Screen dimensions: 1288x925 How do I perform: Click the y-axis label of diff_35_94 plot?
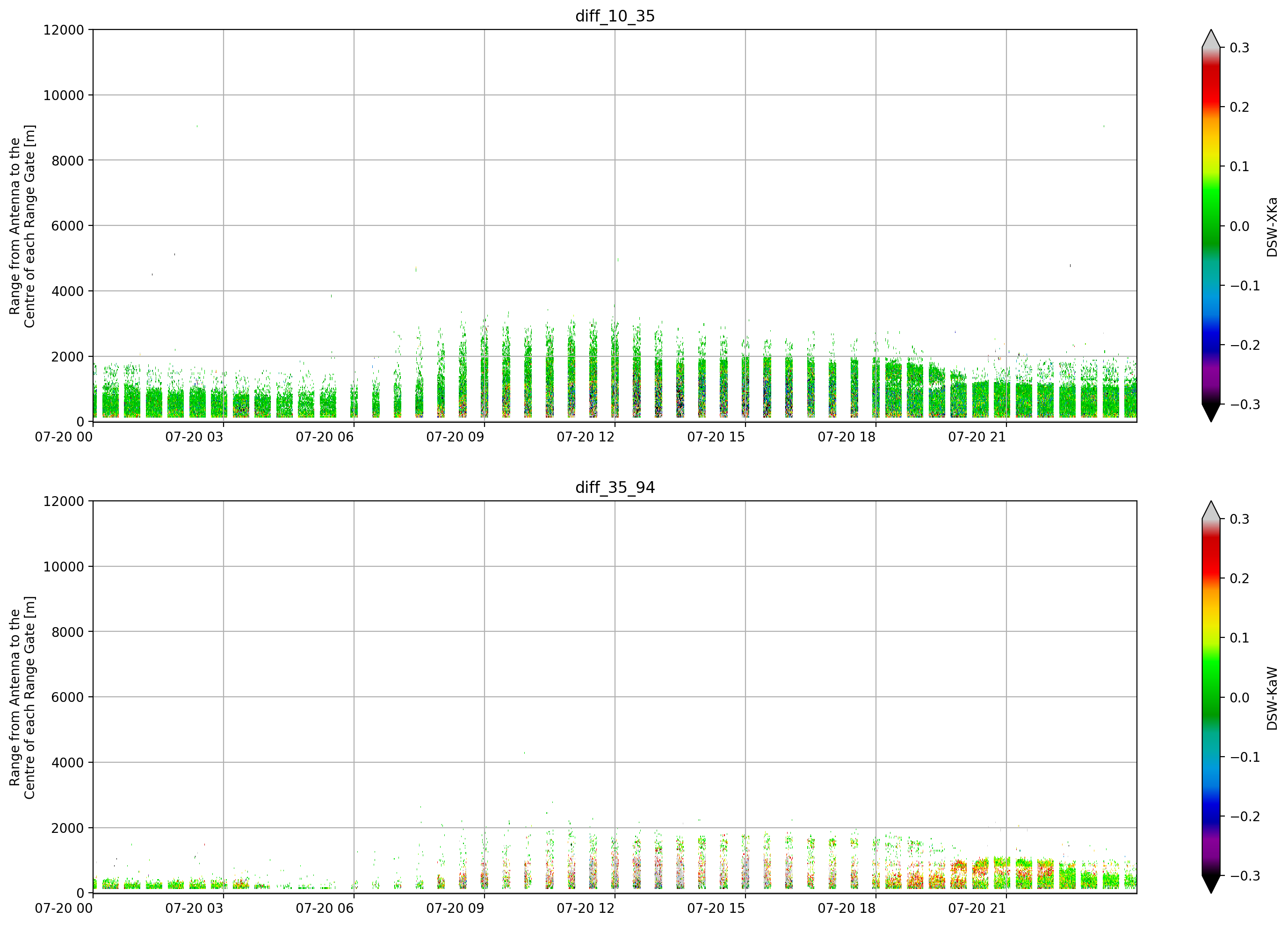click(22, 697)
